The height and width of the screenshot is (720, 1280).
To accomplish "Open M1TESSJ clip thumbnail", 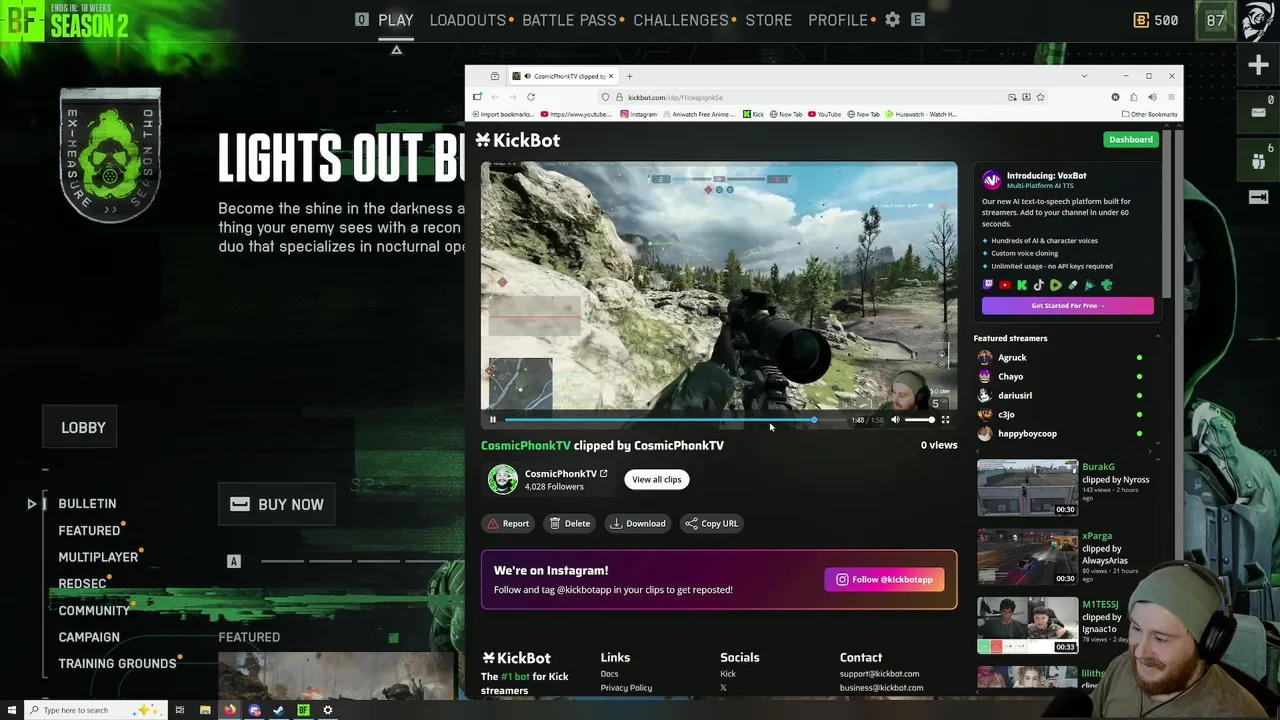I will point(1027,626).
